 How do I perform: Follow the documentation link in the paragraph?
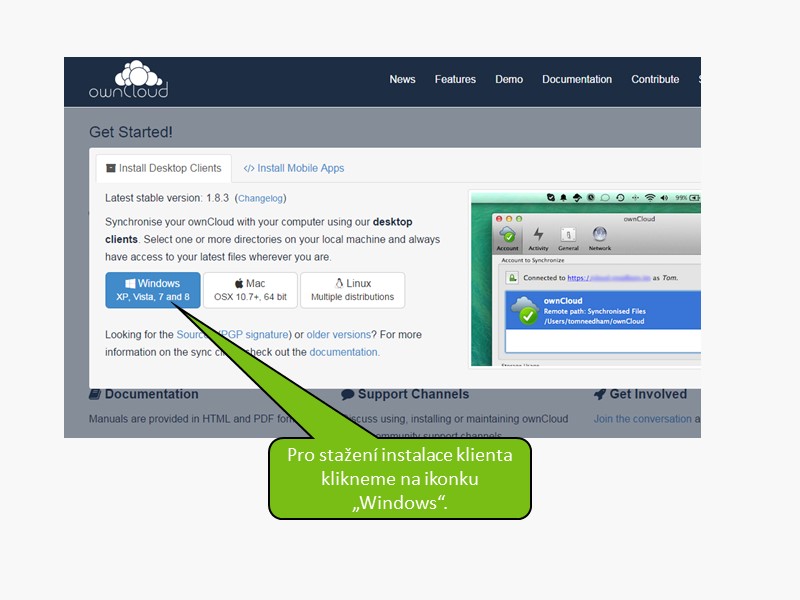tap(343, 352)
